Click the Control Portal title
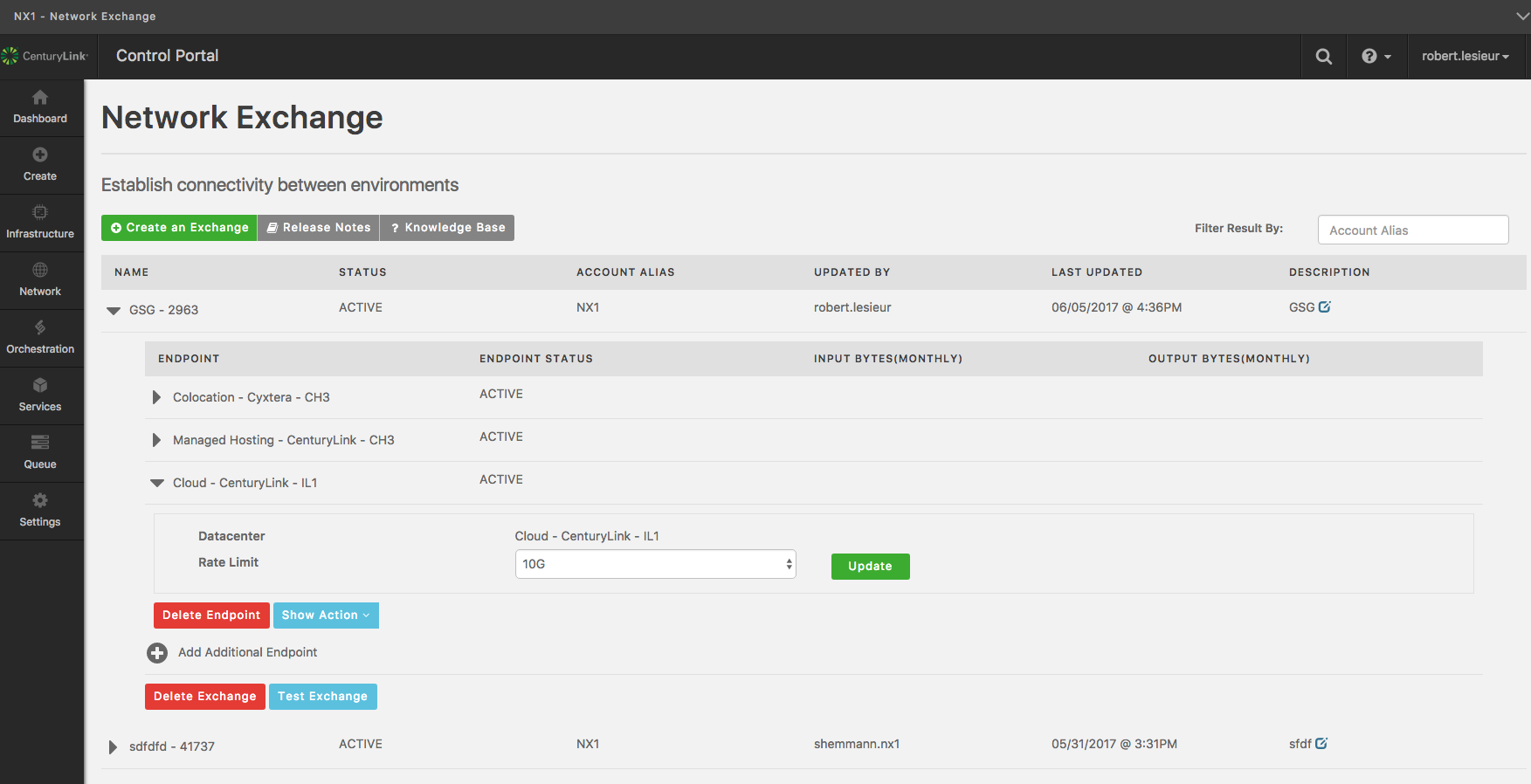1531x784 pixels. point(168,56)
